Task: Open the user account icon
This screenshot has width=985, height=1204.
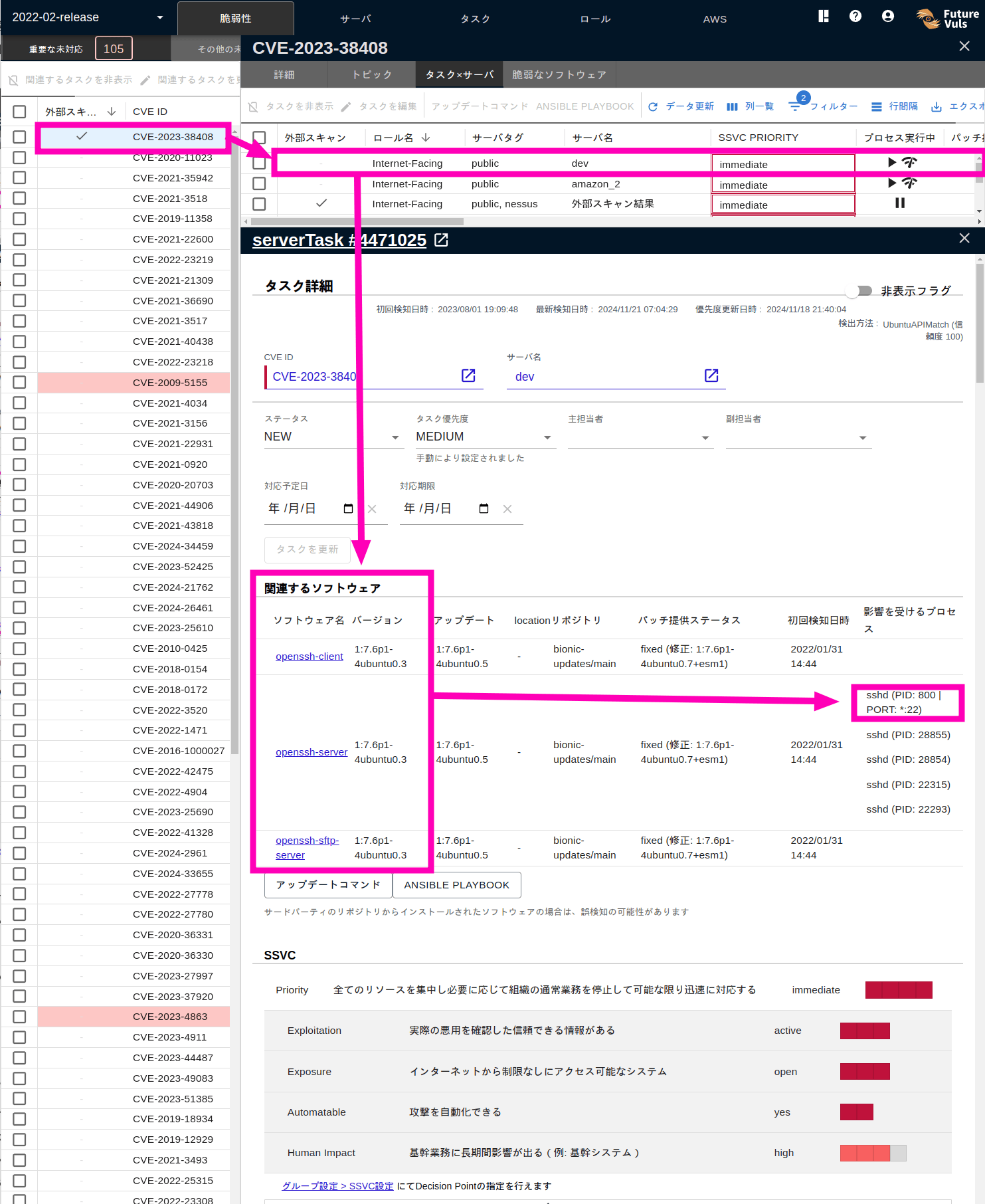Action: tap(887, 16)
